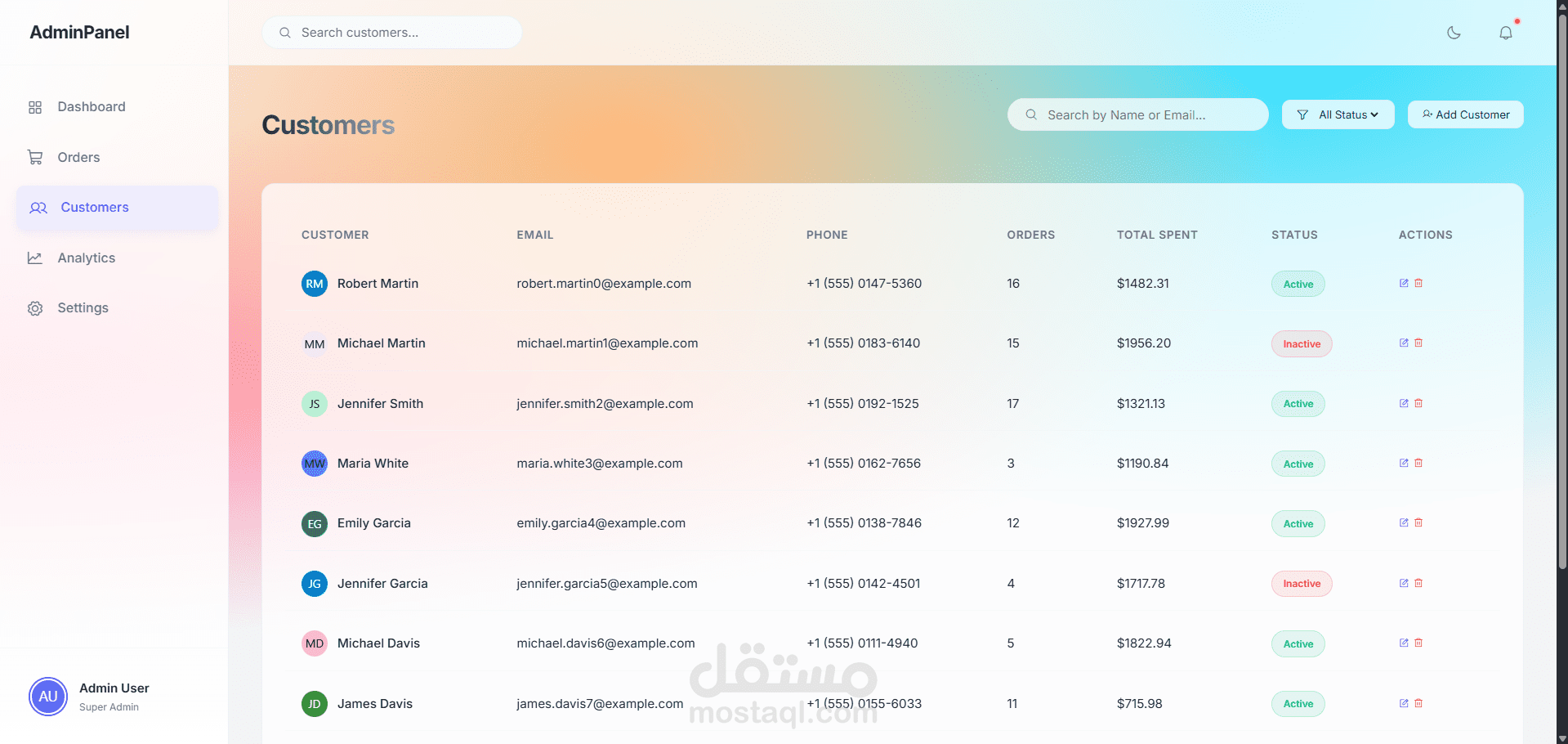Click the JD avatar for James Davis
Viewport: 1568px width, 744px height.
(x=315, y=704)
